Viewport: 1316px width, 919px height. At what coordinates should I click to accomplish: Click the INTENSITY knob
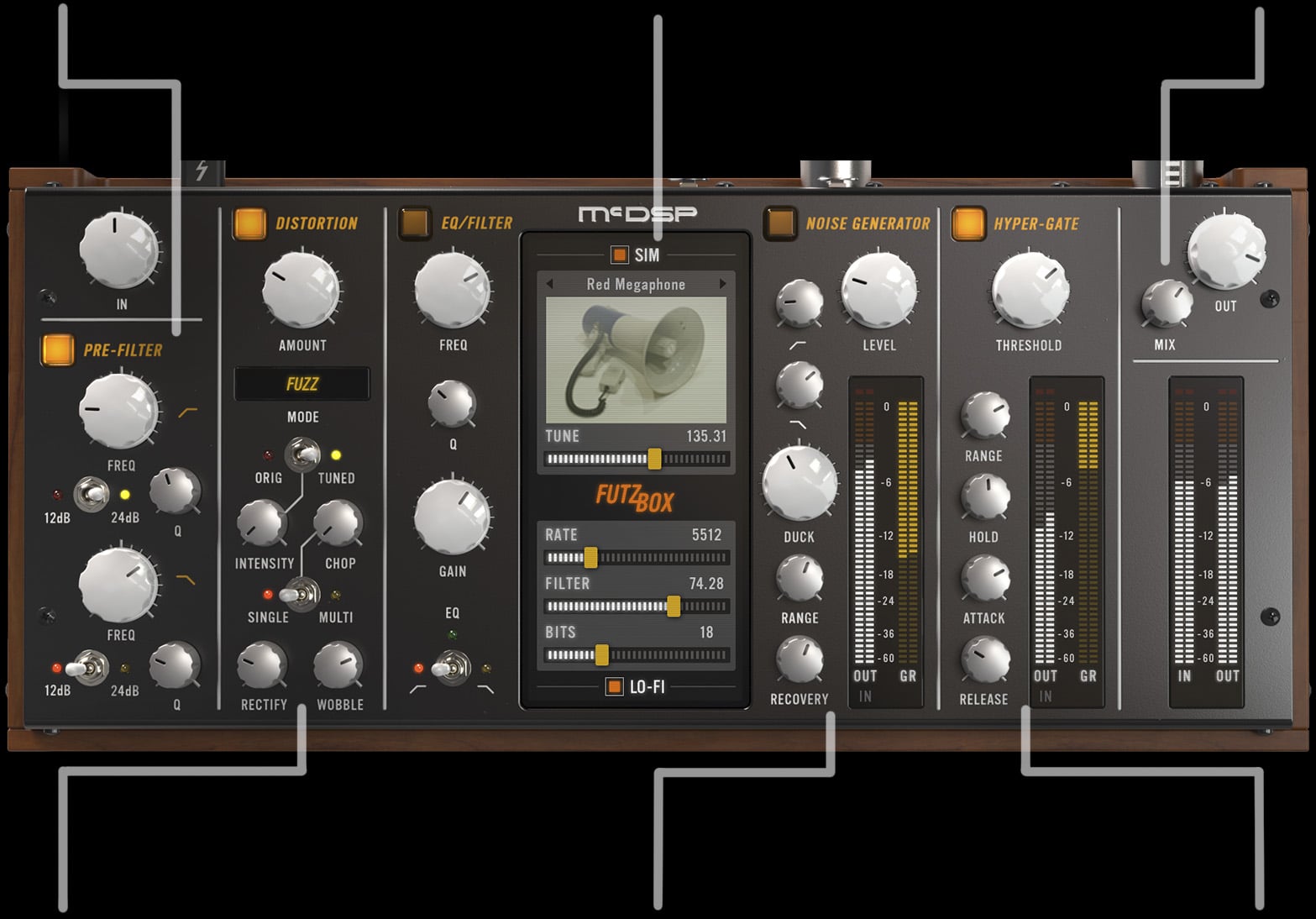click(262, 523)
